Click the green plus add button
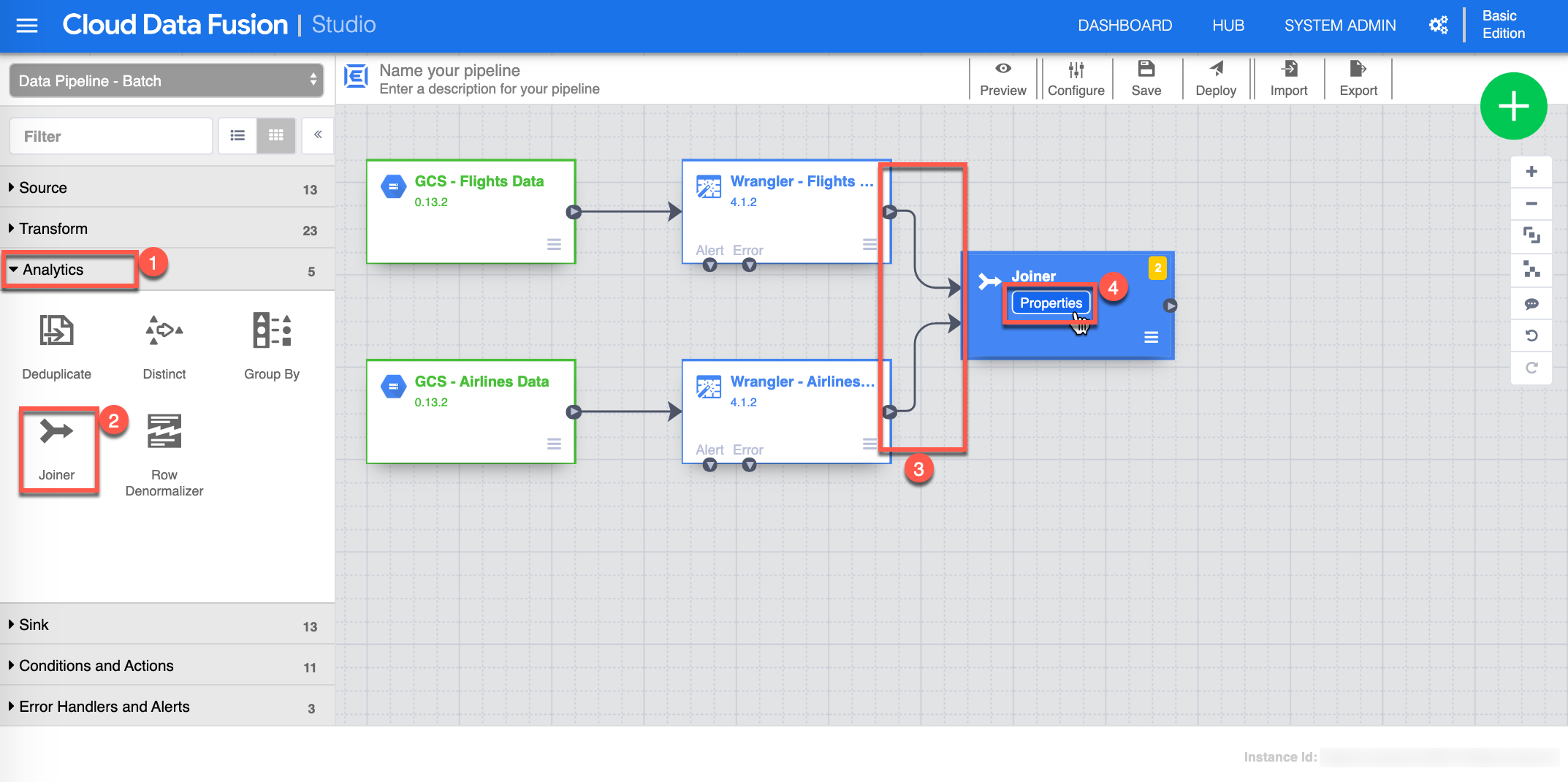Image resolution: width=1568 pixels, height=782 pixels. 1513,107
